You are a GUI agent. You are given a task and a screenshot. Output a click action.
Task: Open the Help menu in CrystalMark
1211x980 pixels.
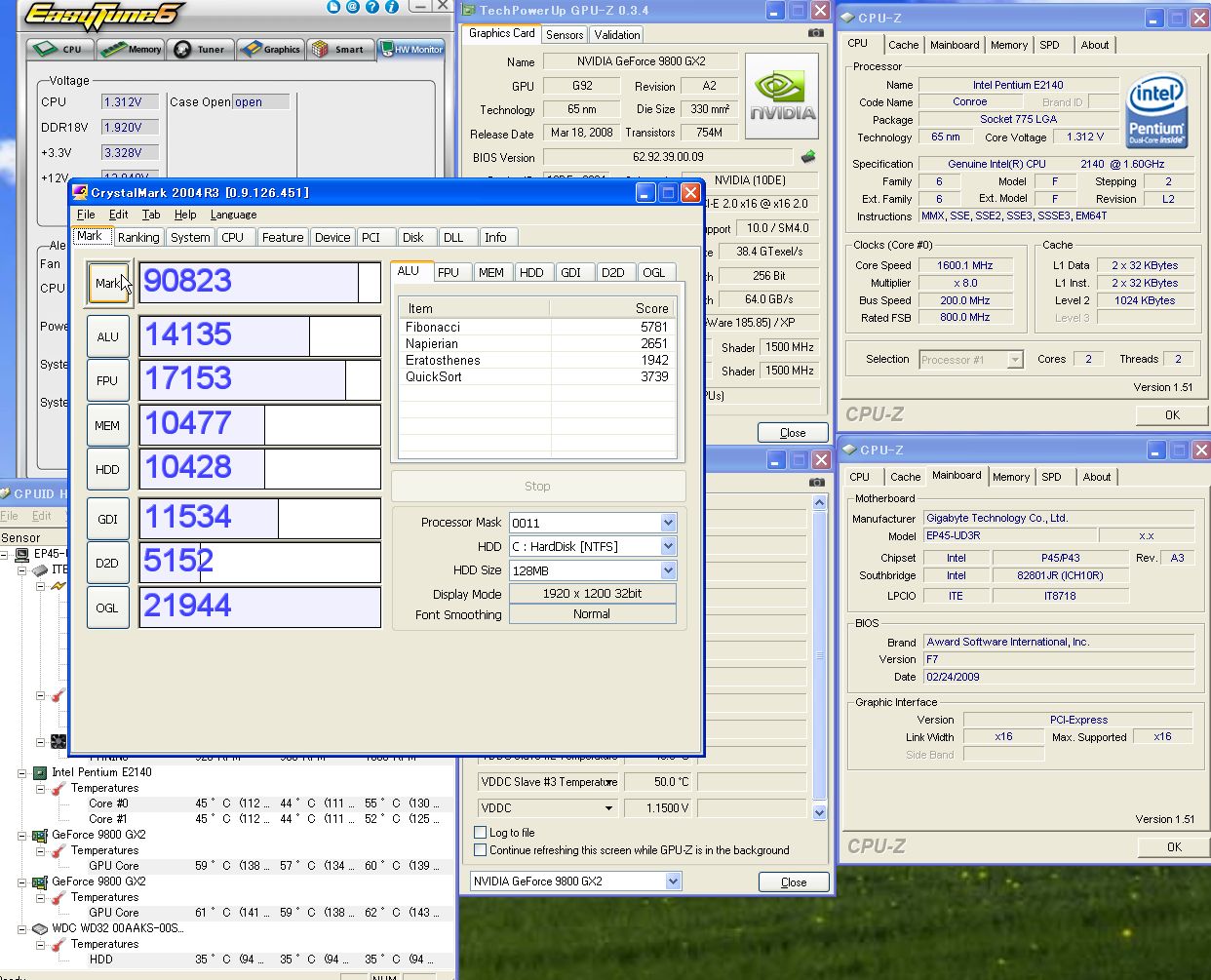pos(185,215)
